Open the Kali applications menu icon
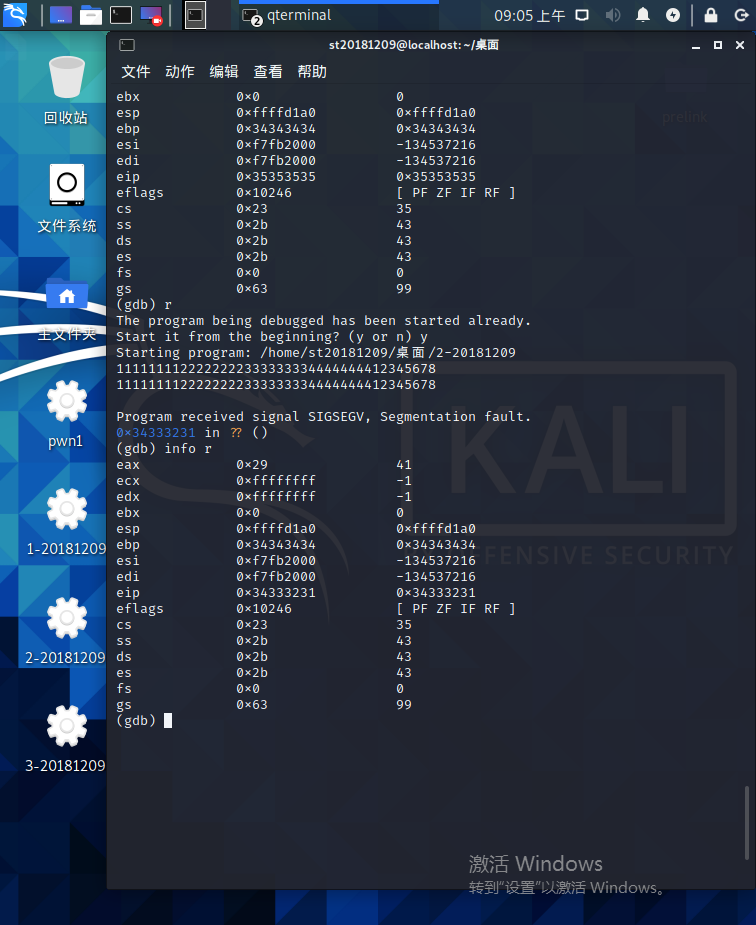 15,15
